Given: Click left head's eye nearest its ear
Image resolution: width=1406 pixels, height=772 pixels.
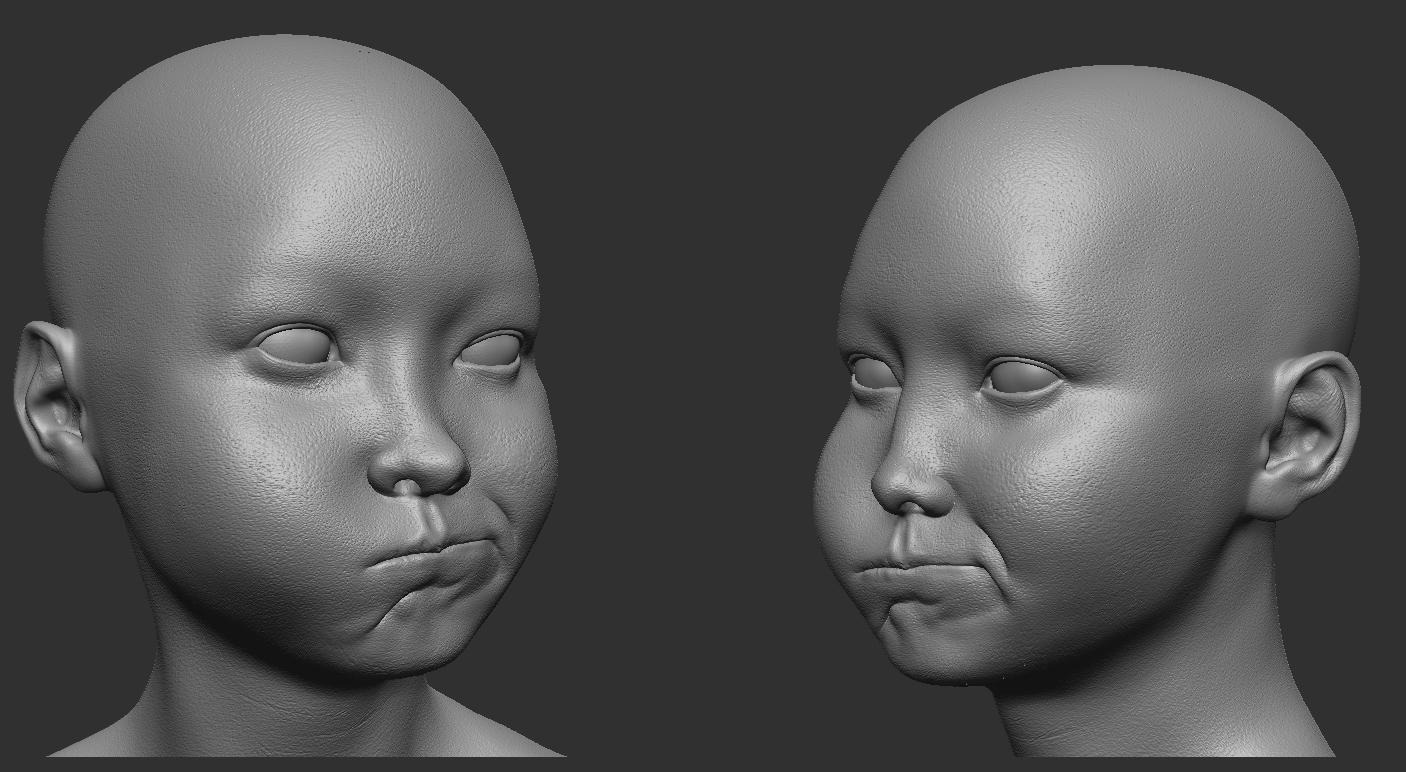Looking at the screenshot, I should pyautogui.click(x=297, y=346).
